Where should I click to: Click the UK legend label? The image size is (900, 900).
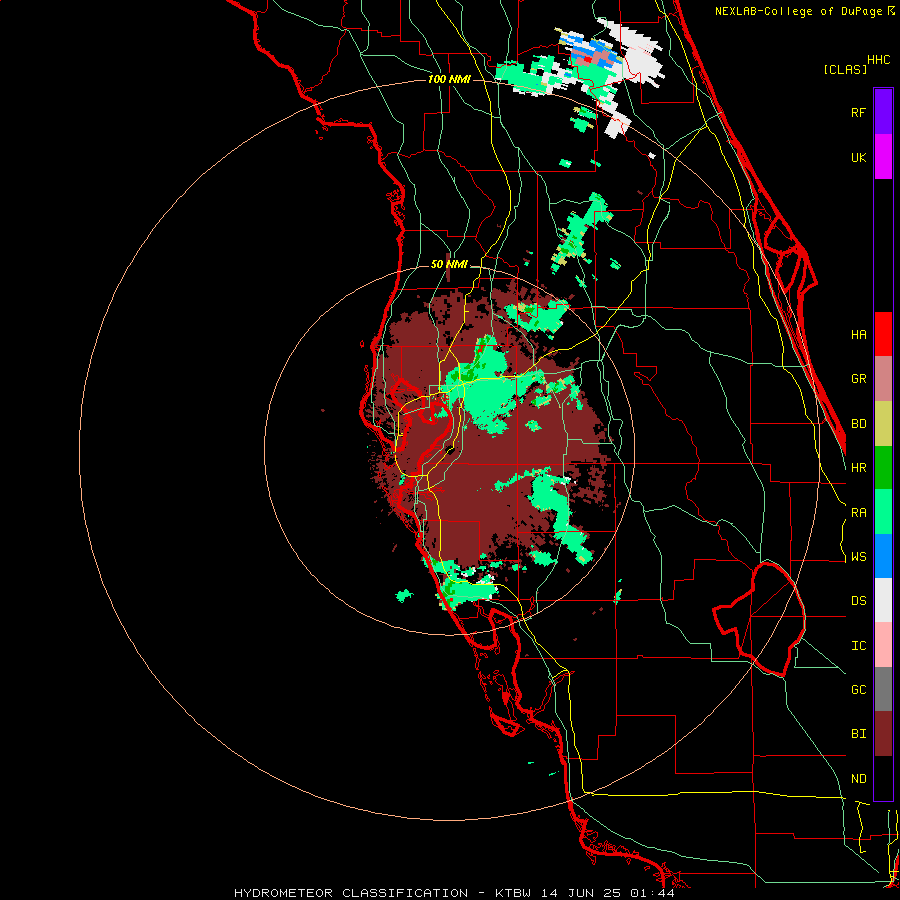point(858,157)
